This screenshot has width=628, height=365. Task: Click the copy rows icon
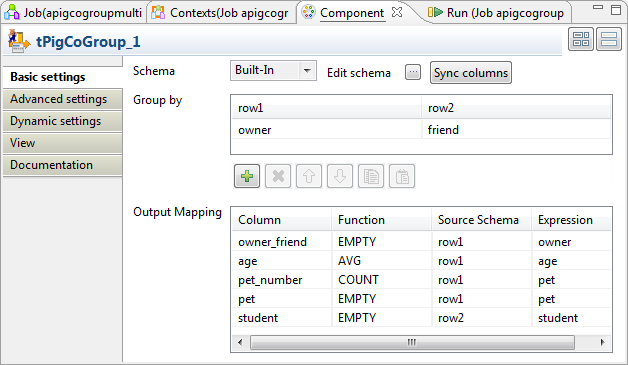(x=371, y=176)
